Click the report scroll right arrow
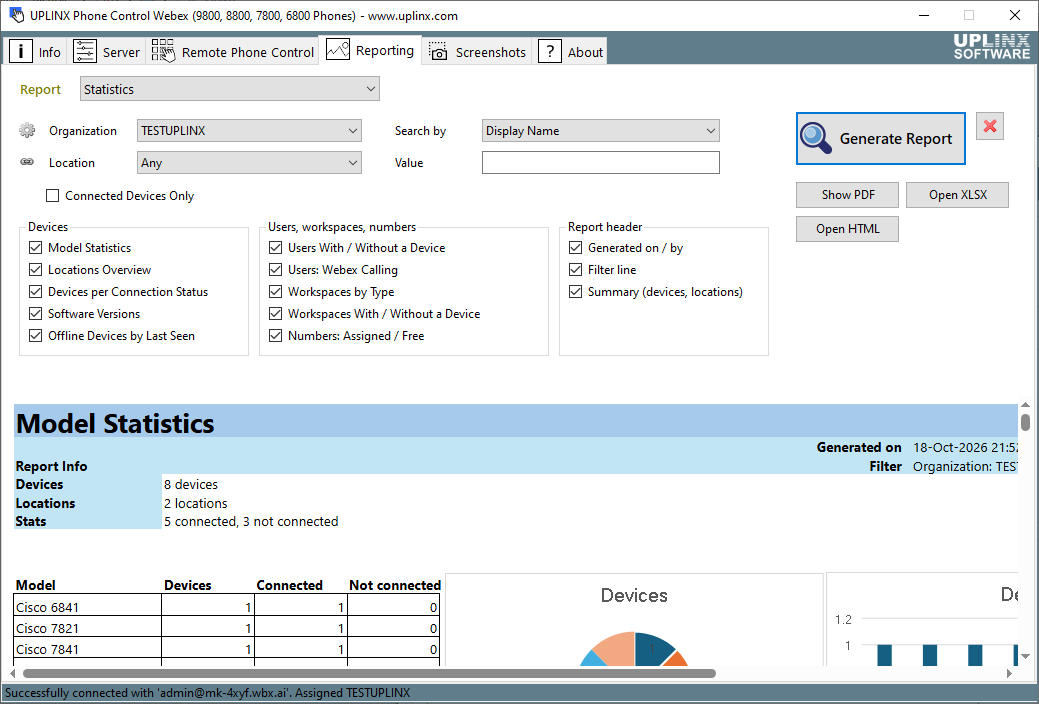 coord(1009,674)
